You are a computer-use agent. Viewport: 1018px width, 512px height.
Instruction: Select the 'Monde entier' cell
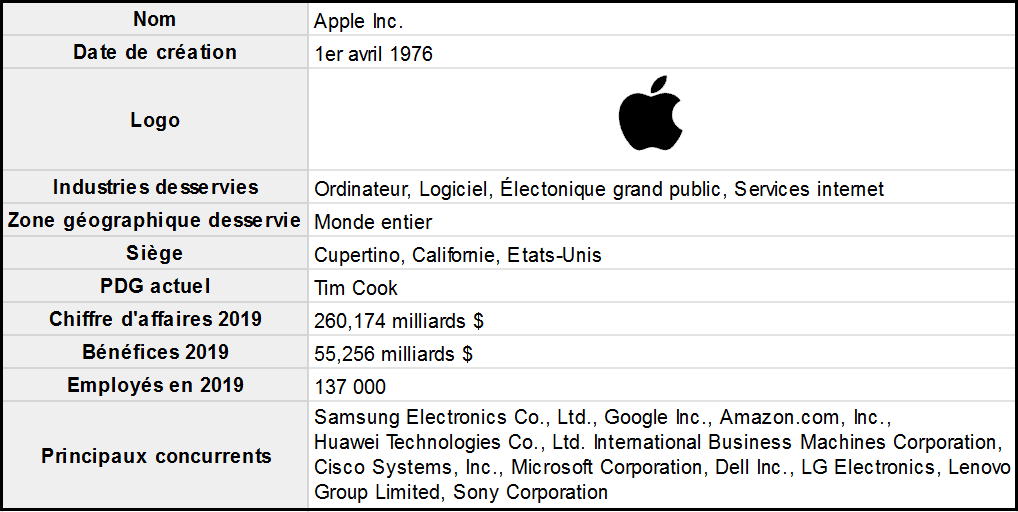click(x=373, y=222)
